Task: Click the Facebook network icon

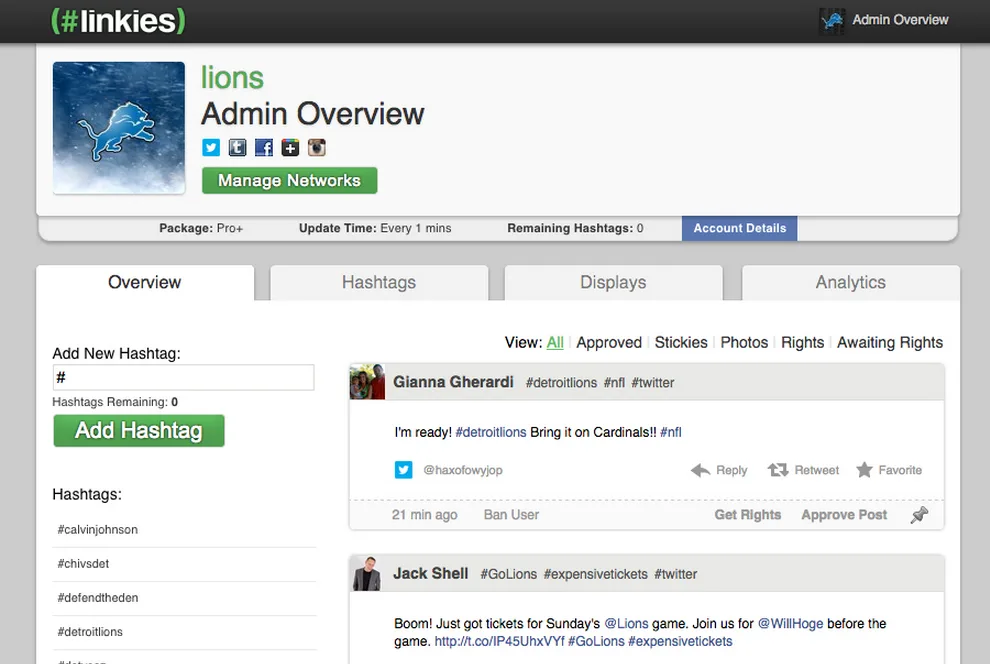Action: (264, 148)
